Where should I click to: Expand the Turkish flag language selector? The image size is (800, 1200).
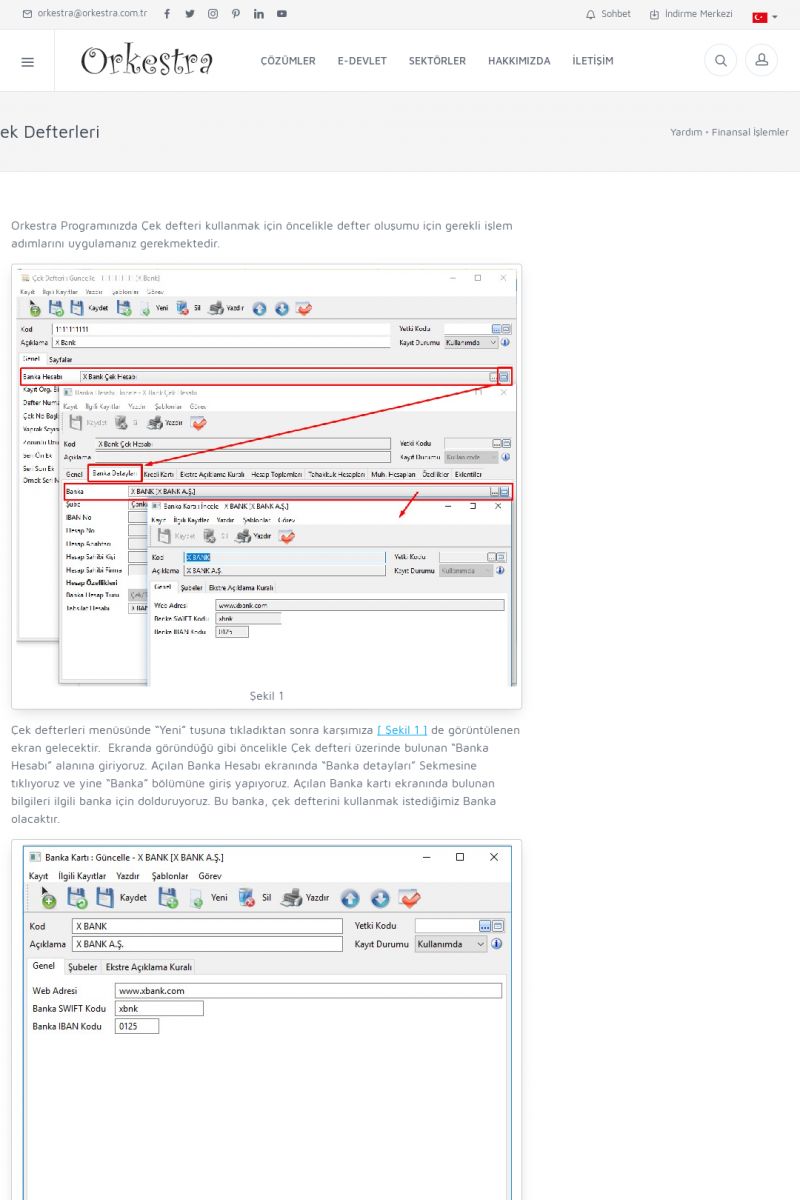tap(765, 17)
